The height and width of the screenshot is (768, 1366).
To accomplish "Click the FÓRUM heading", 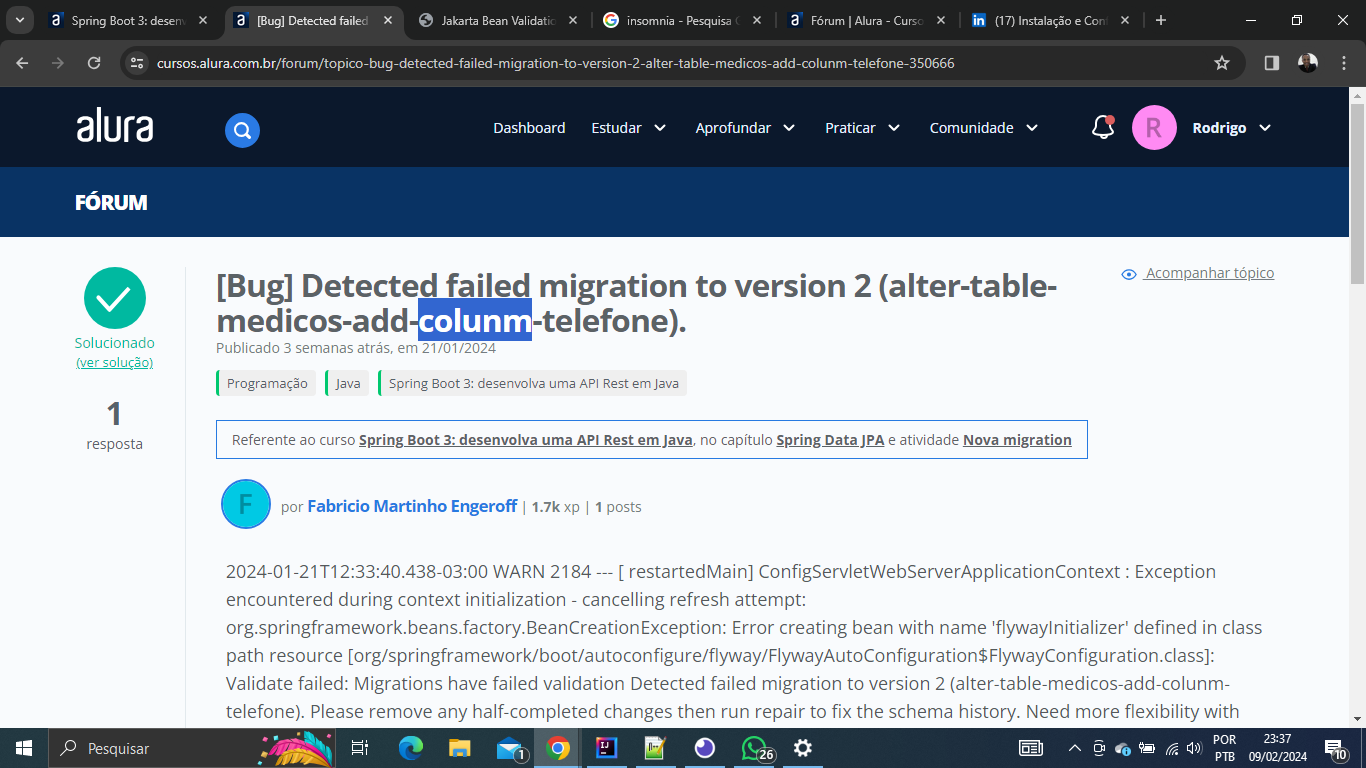I will (x=111, y=202).
